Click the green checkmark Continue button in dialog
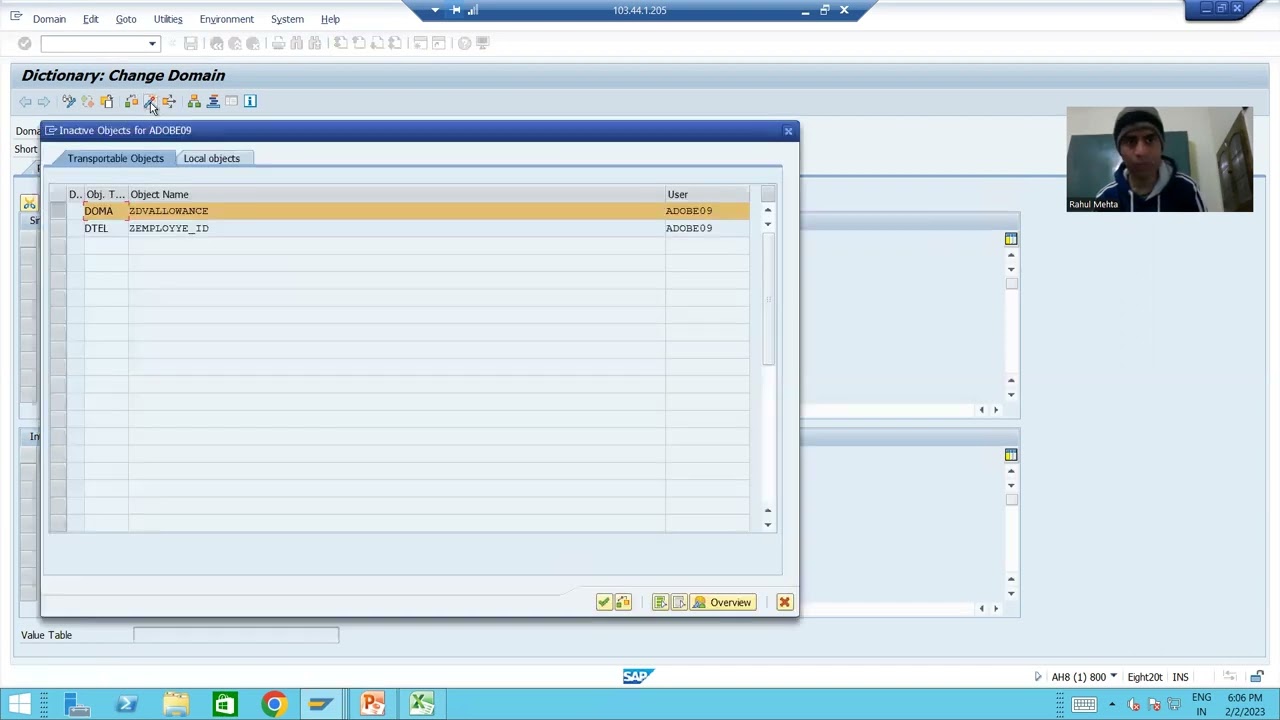The image size is (1280, 720). click(604, 602)
